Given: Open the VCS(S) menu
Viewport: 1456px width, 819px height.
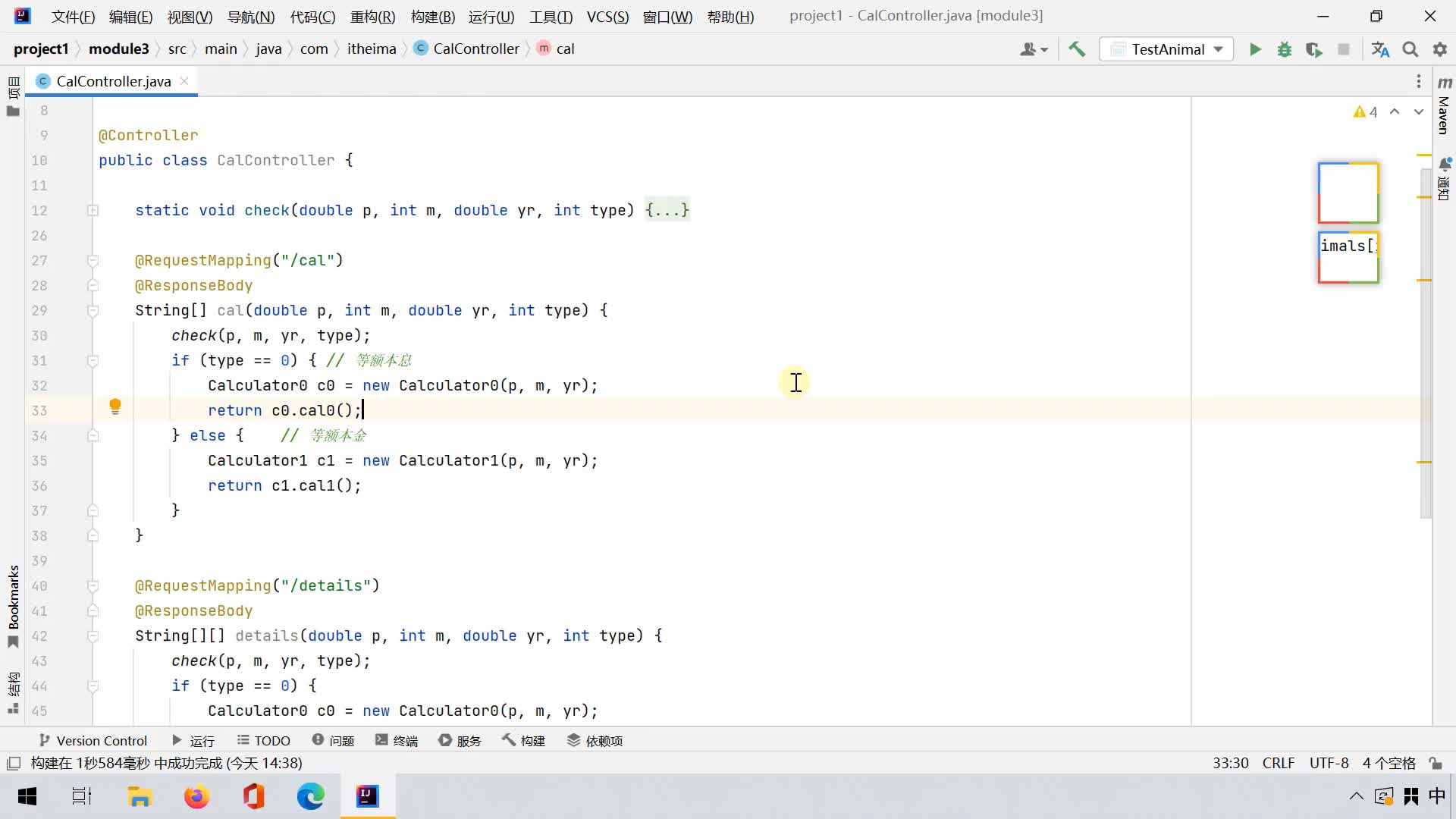Looking at the screenshot, I should coord(607,17).
